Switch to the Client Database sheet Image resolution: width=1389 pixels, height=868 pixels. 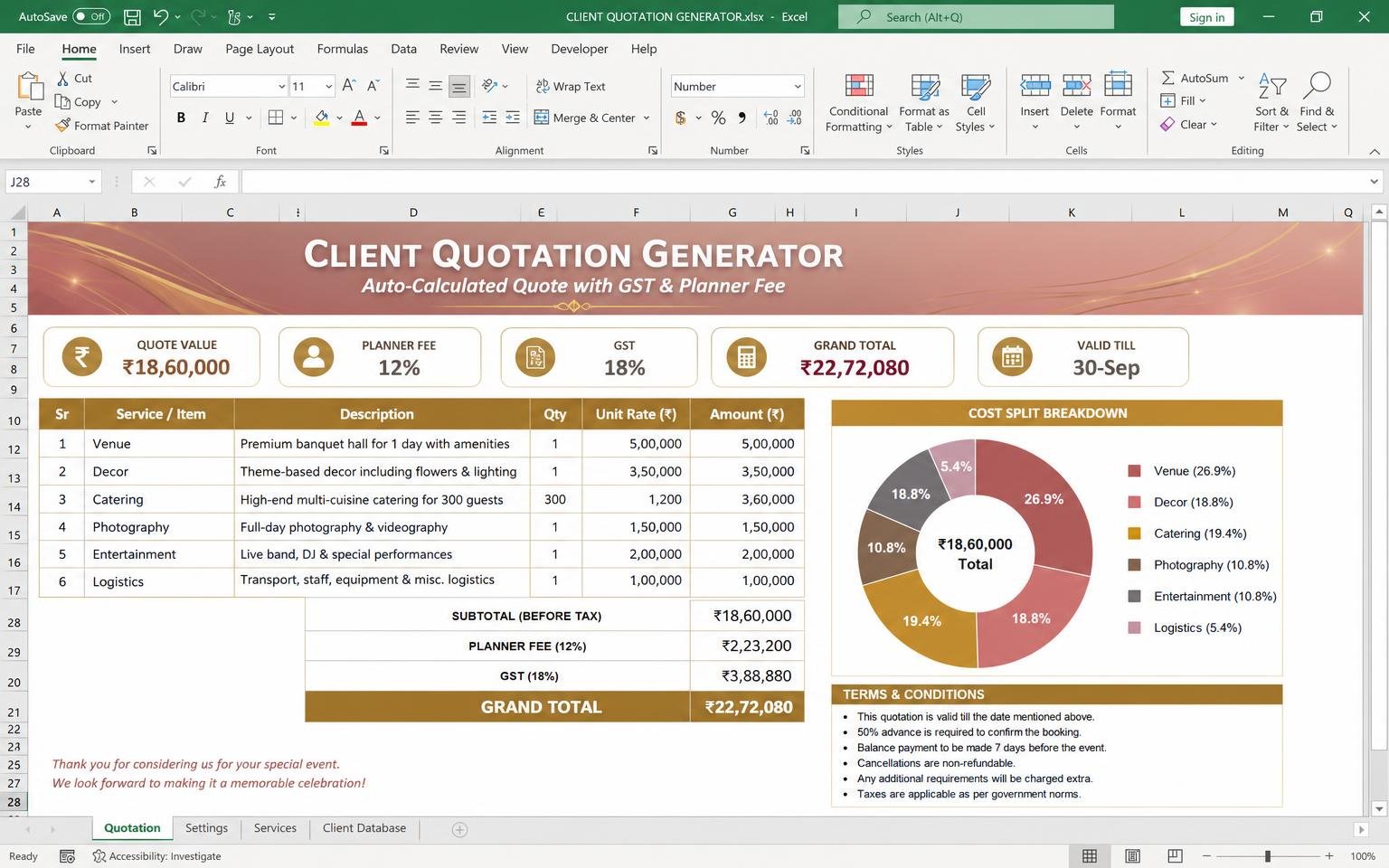[x=364, y=828]
